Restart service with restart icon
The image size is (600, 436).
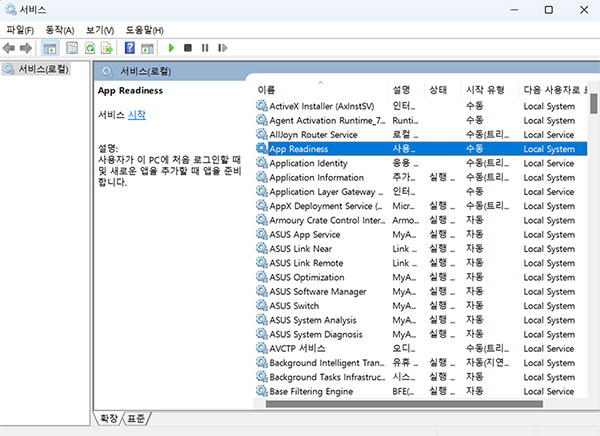pos(223,48)
